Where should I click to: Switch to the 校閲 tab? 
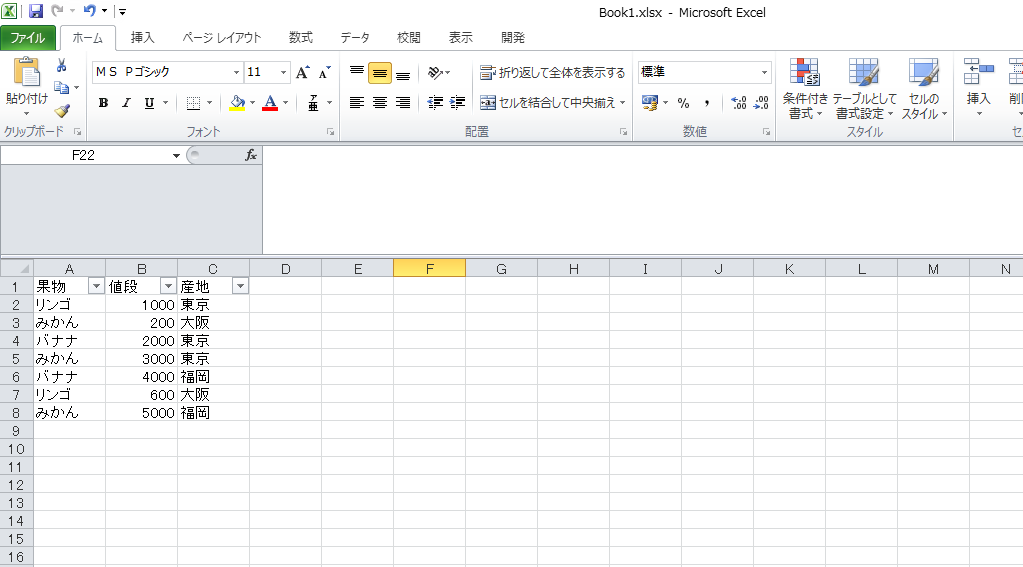point(409,38)
